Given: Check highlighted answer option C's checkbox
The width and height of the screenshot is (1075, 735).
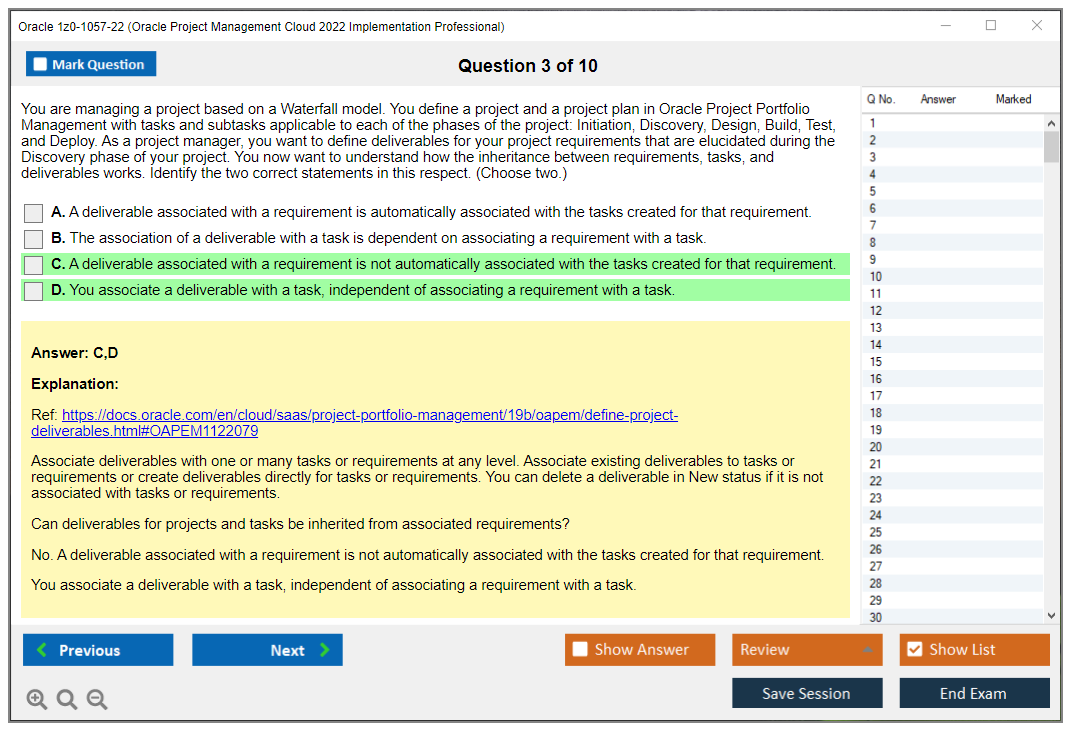Looking at the screenshot, I should point(33,264).
